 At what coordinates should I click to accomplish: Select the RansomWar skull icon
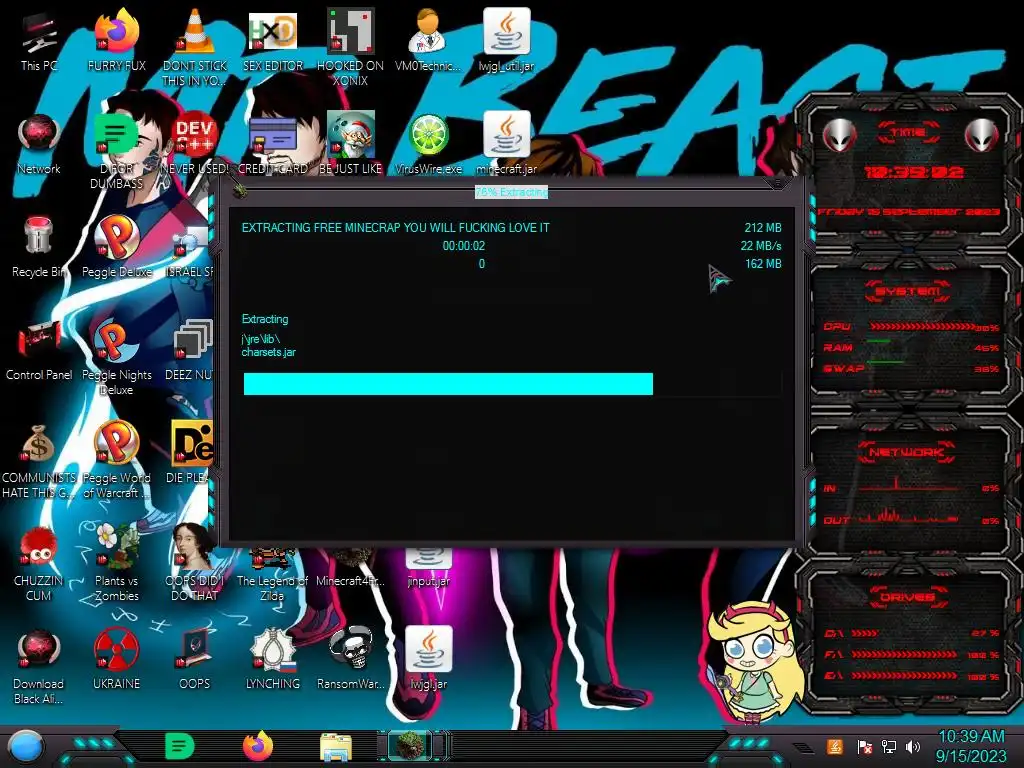pos(350,660)
